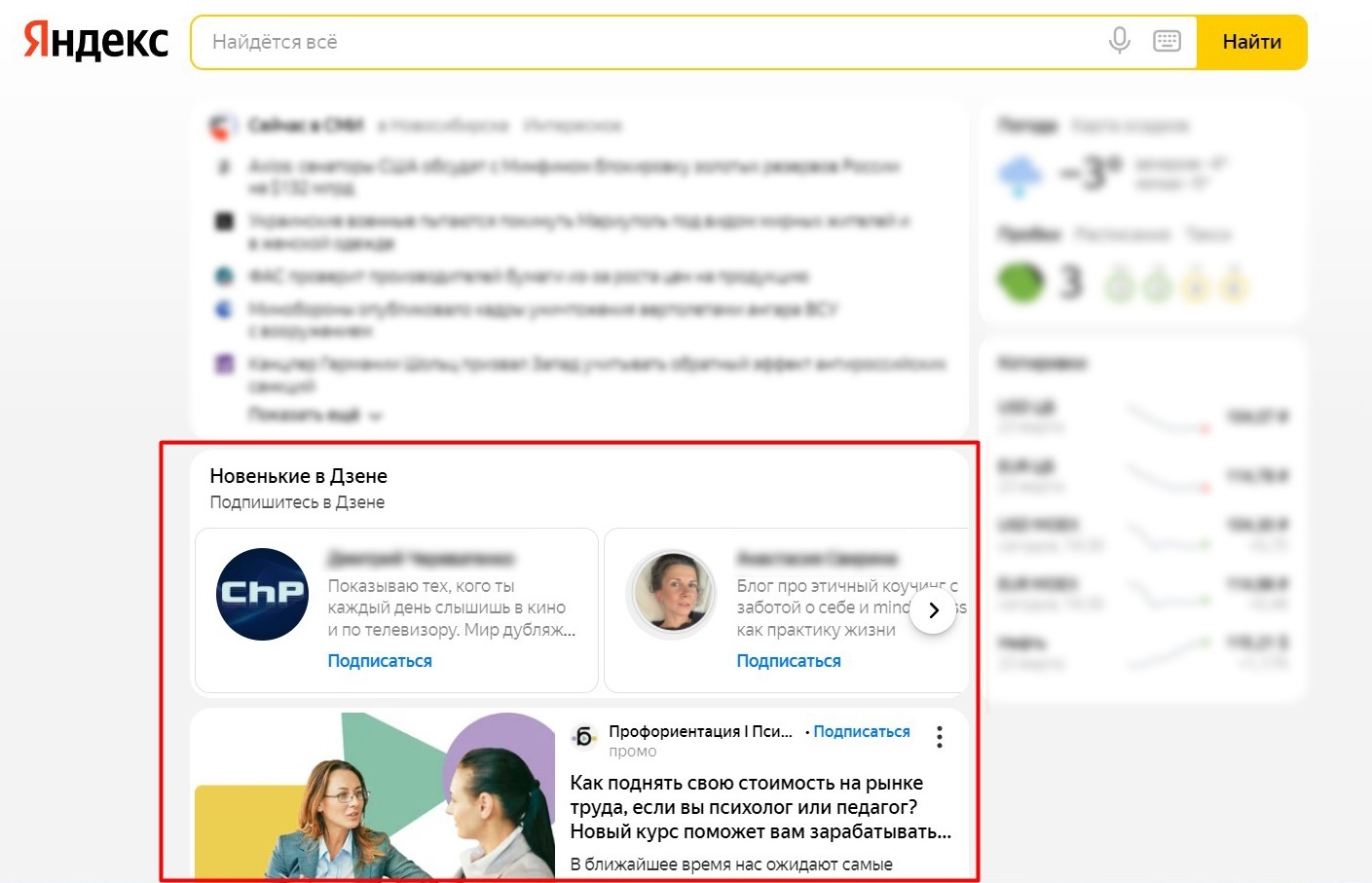Open the ChP channel avatar
Image resolution: width=1372 pixels, height=883 pixels.
[x=262, y=594]
